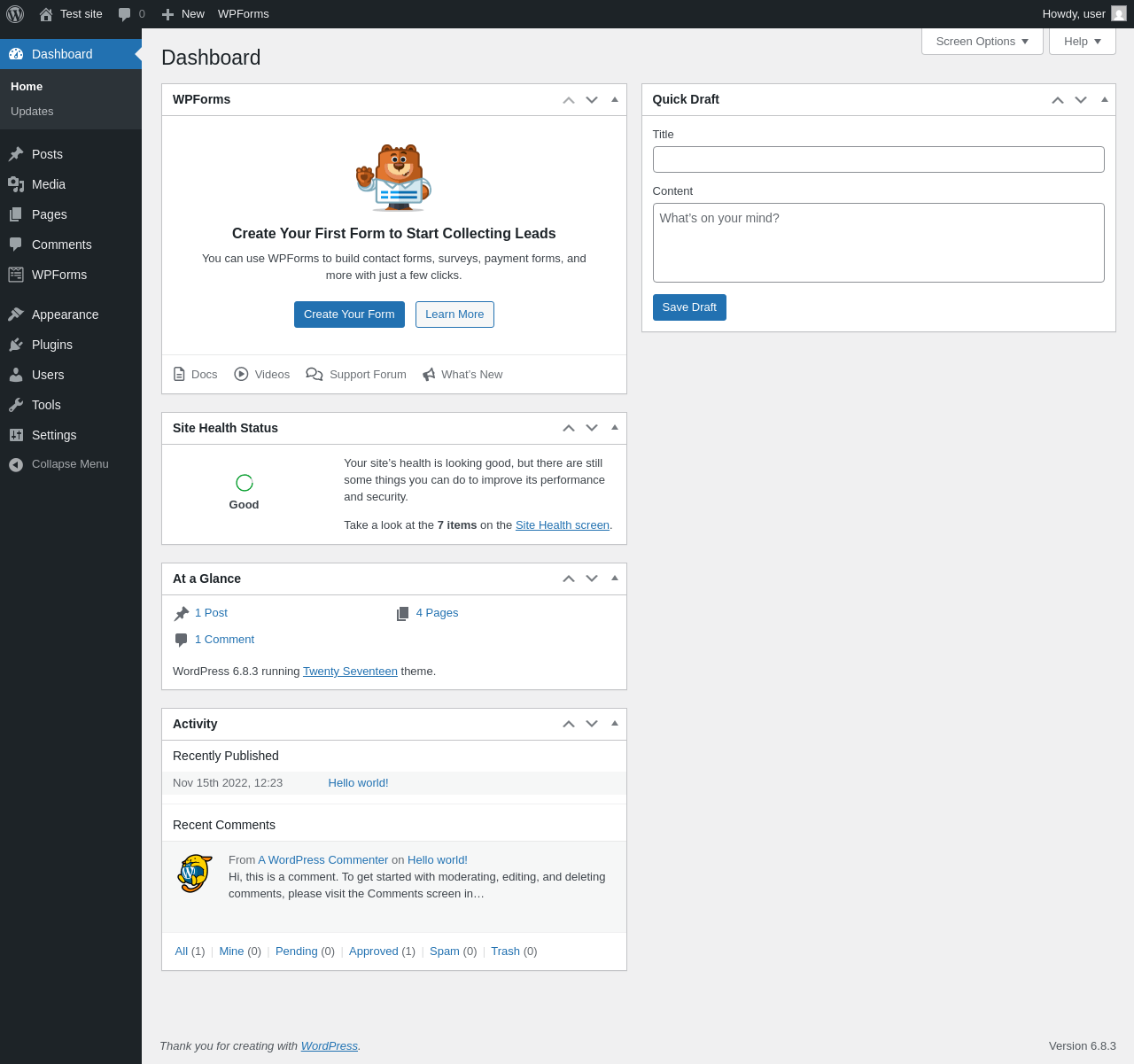The height and width of the screenshot is (1064, 1134).
Task: Click the Users person icon
Action: (x=16, y=375)
